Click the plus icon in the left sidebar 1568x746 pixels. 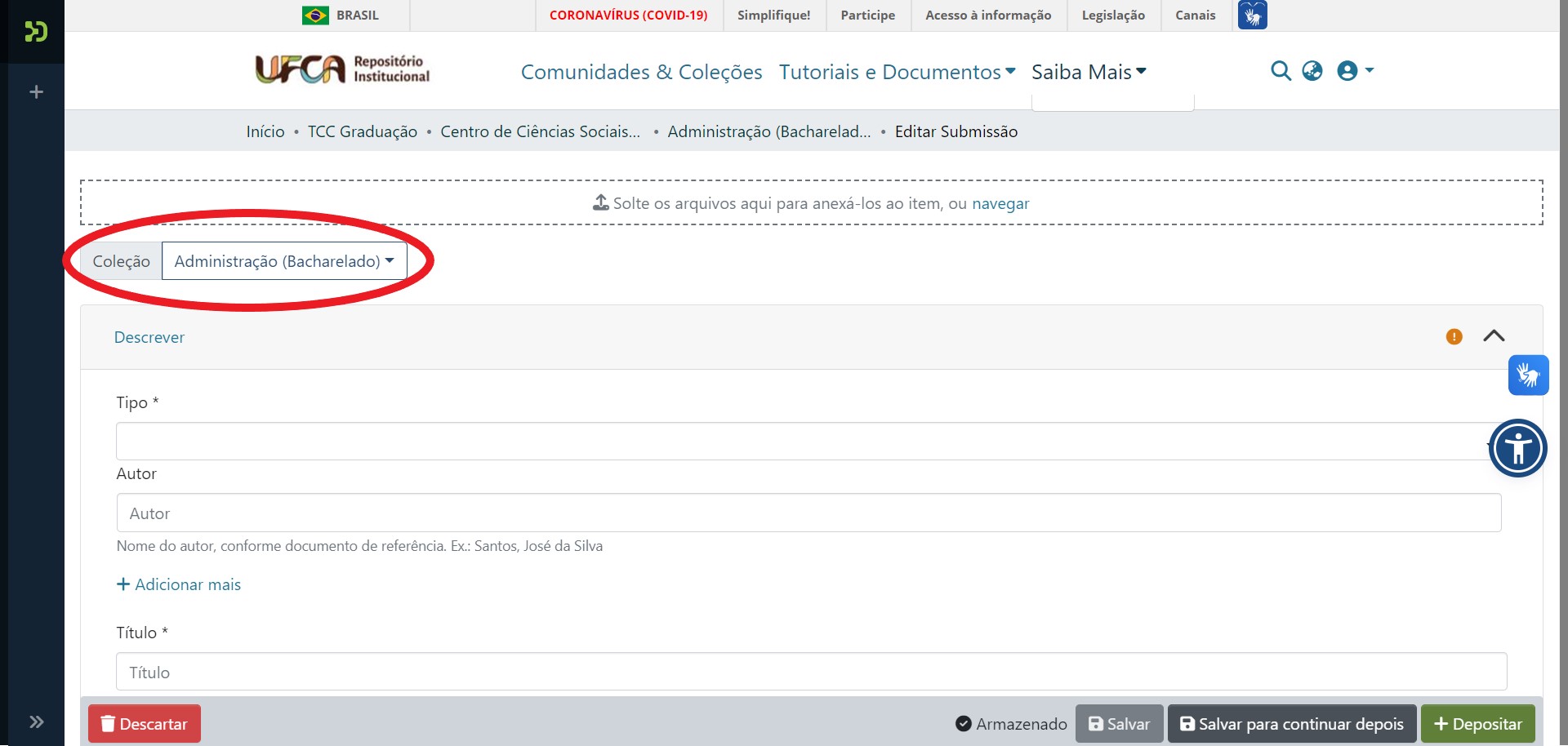(36, 92)
